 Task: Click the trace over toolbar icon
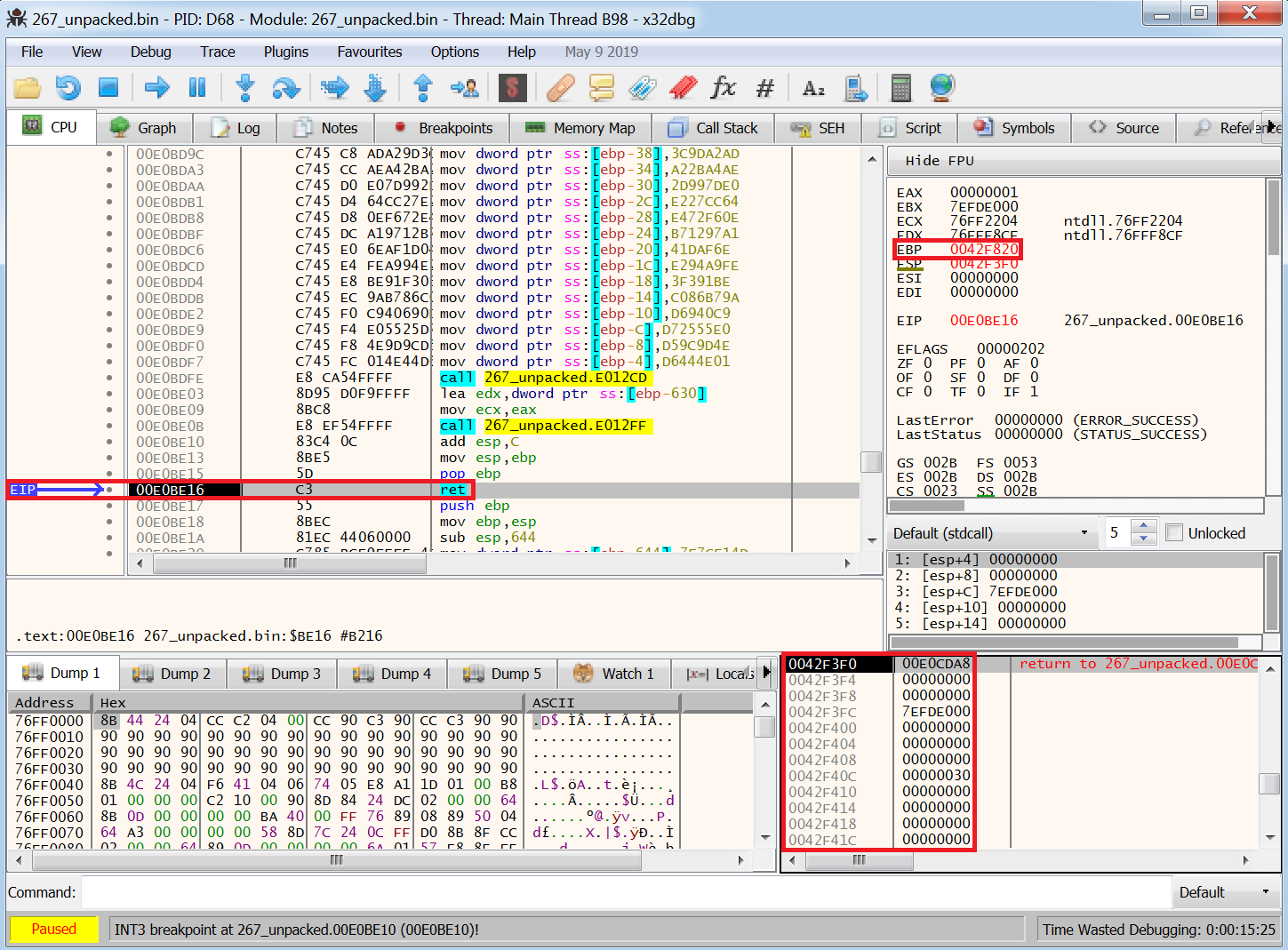[376, 87]
